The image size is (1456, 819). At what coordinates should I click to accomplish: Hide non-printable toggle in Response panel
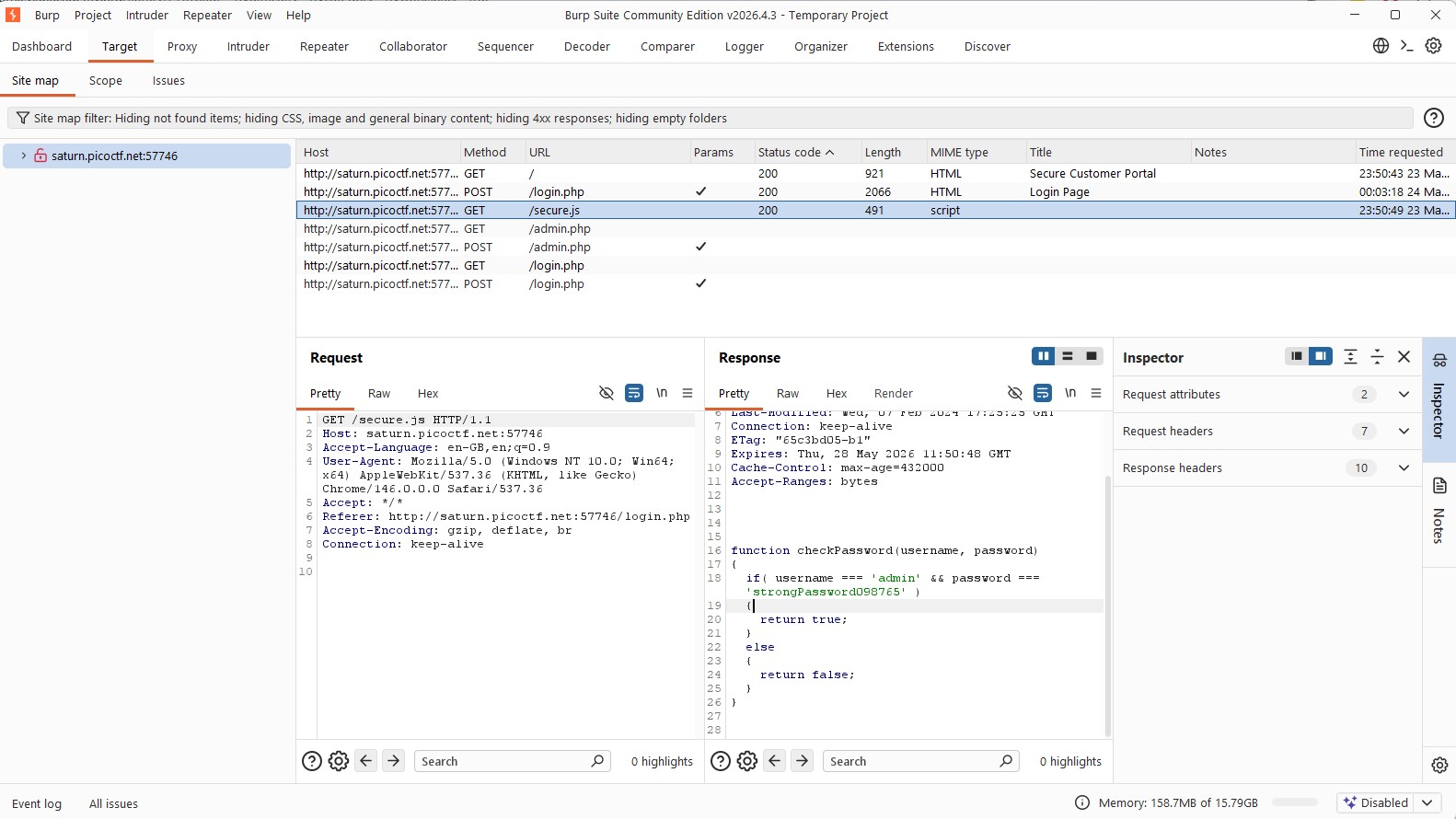tap(1015, 393)
